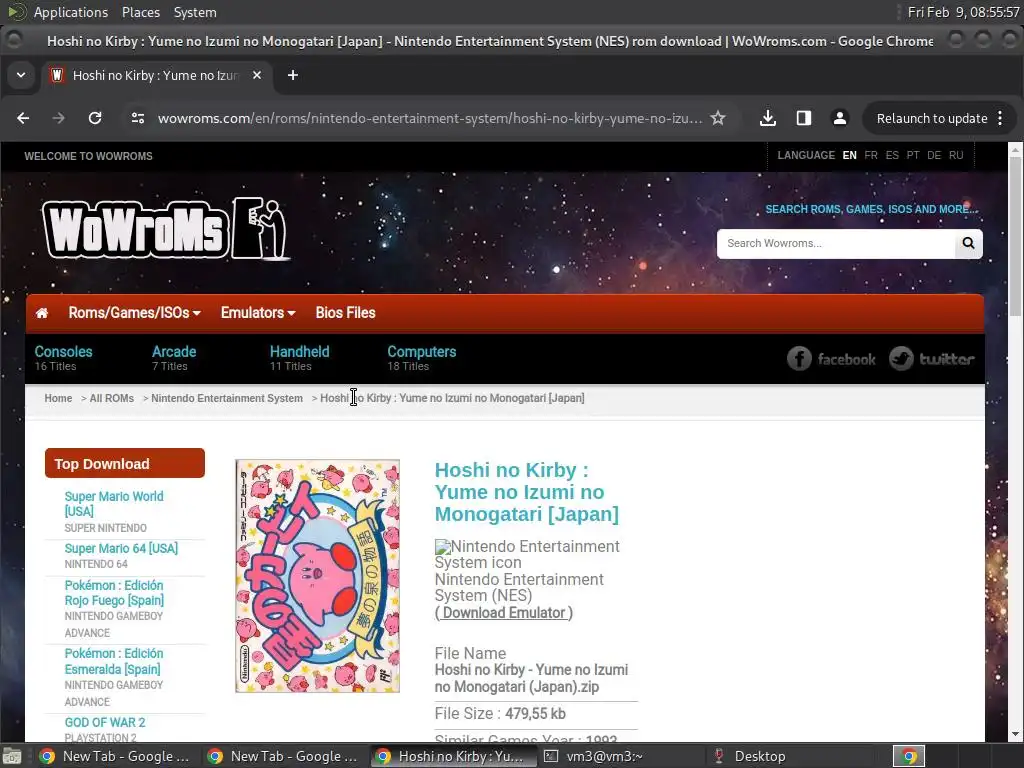
Task: Open Super Mario World [USA] link
Action: (x=114, y=504)
